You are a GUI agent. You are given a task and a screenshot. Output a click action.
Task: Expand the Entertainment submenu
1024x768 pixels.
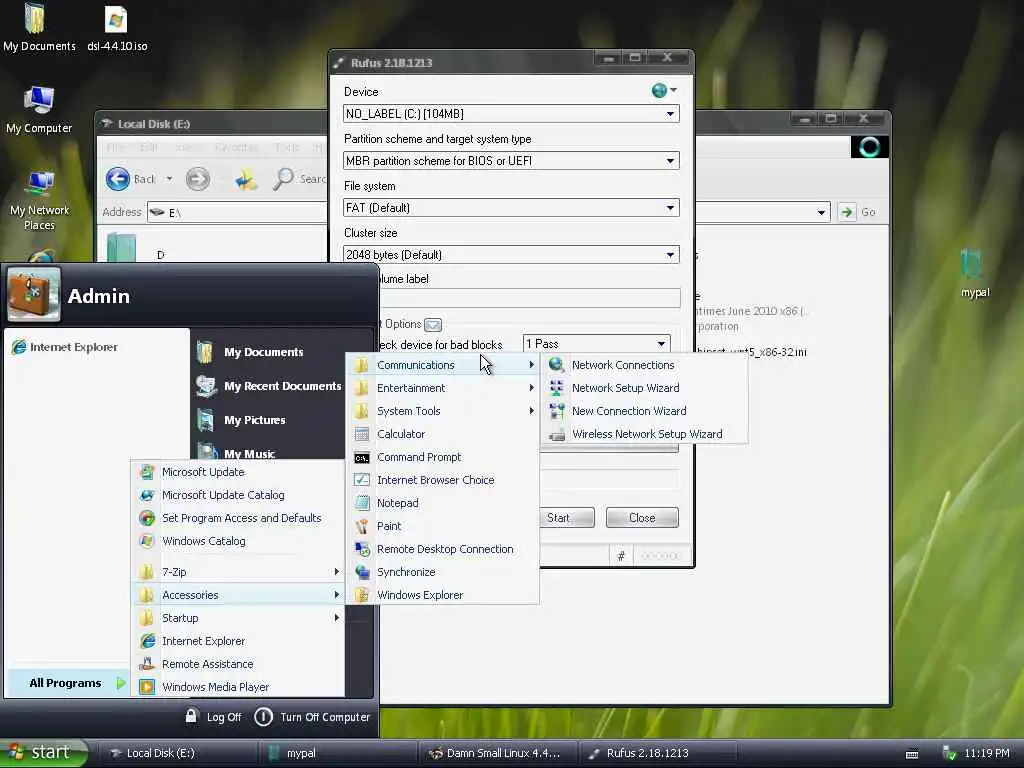tap(442, 388)
